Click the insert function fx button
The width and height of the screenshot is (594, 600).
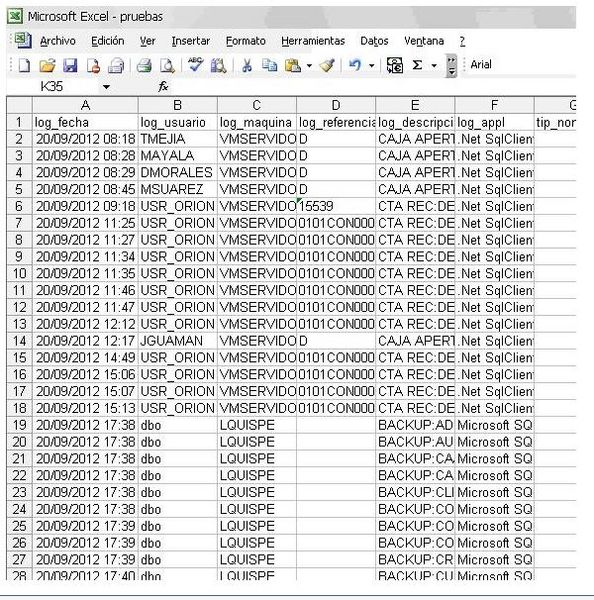(163, 87)
